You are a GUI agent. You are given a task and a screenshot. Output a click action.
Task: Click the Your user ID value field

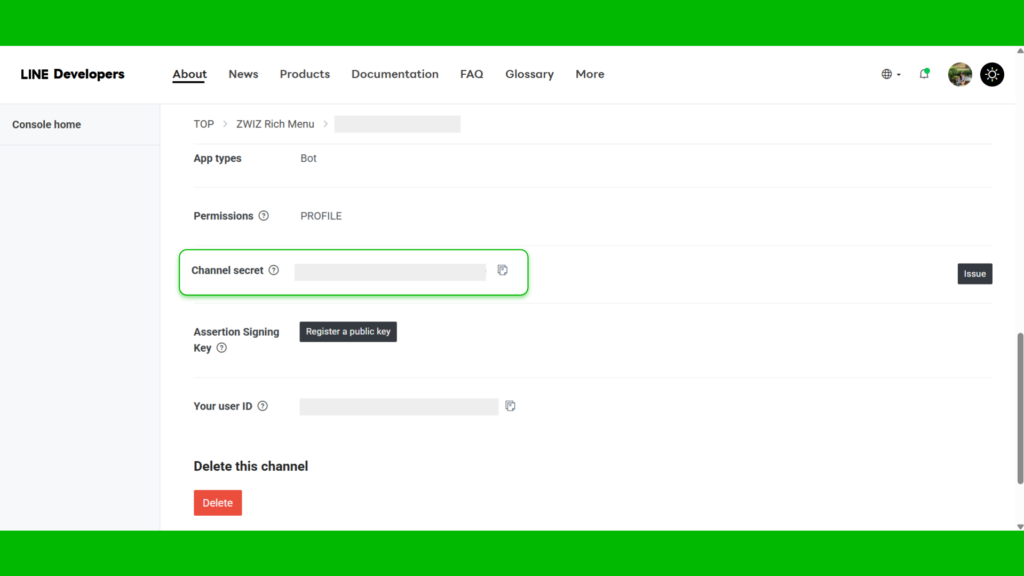click(x=399, y=407)
